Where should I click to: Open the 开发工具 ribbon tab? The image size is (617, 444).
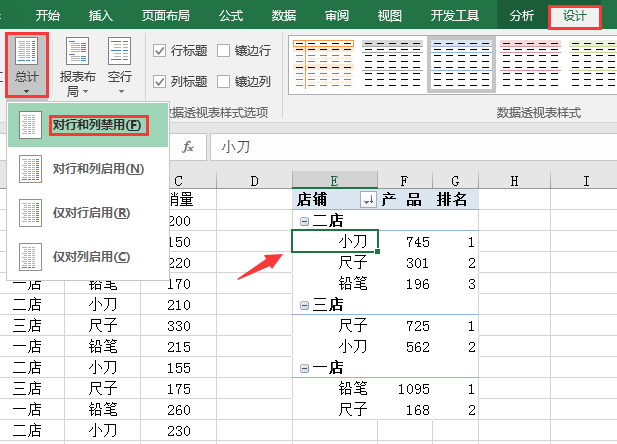454,16
